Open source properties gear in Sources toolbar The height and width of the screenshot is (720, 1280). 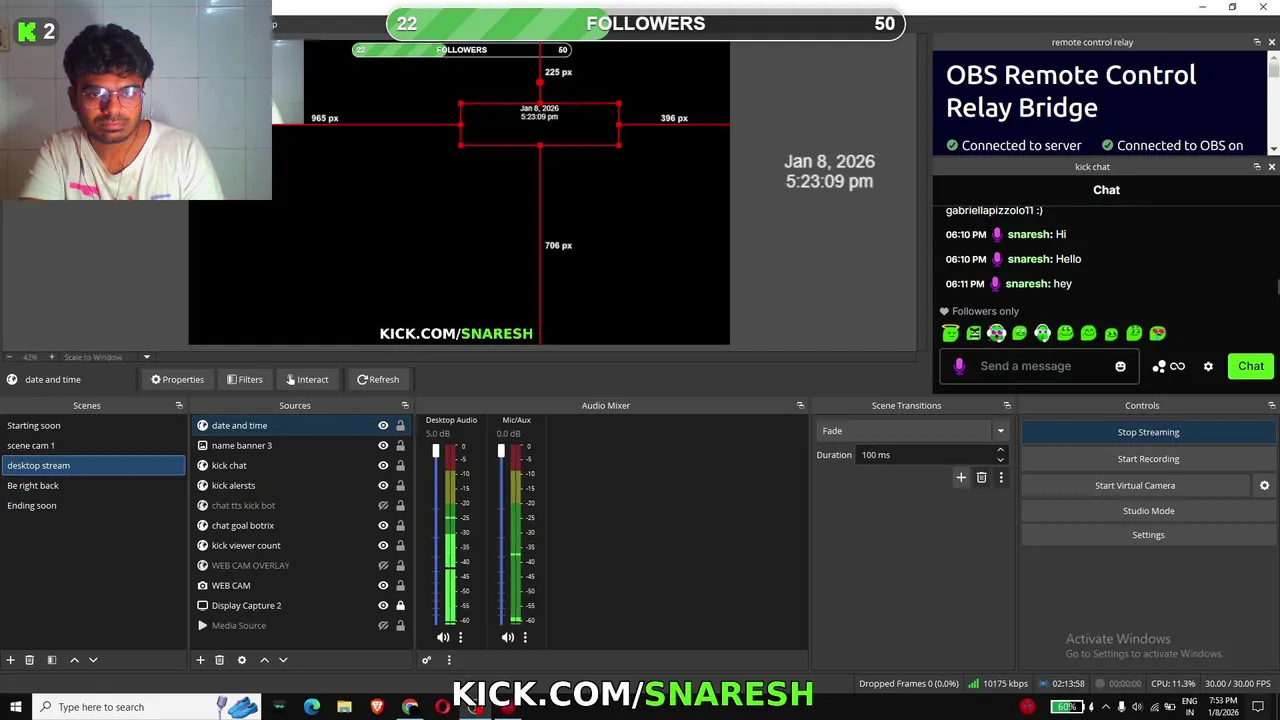(242, 660)
